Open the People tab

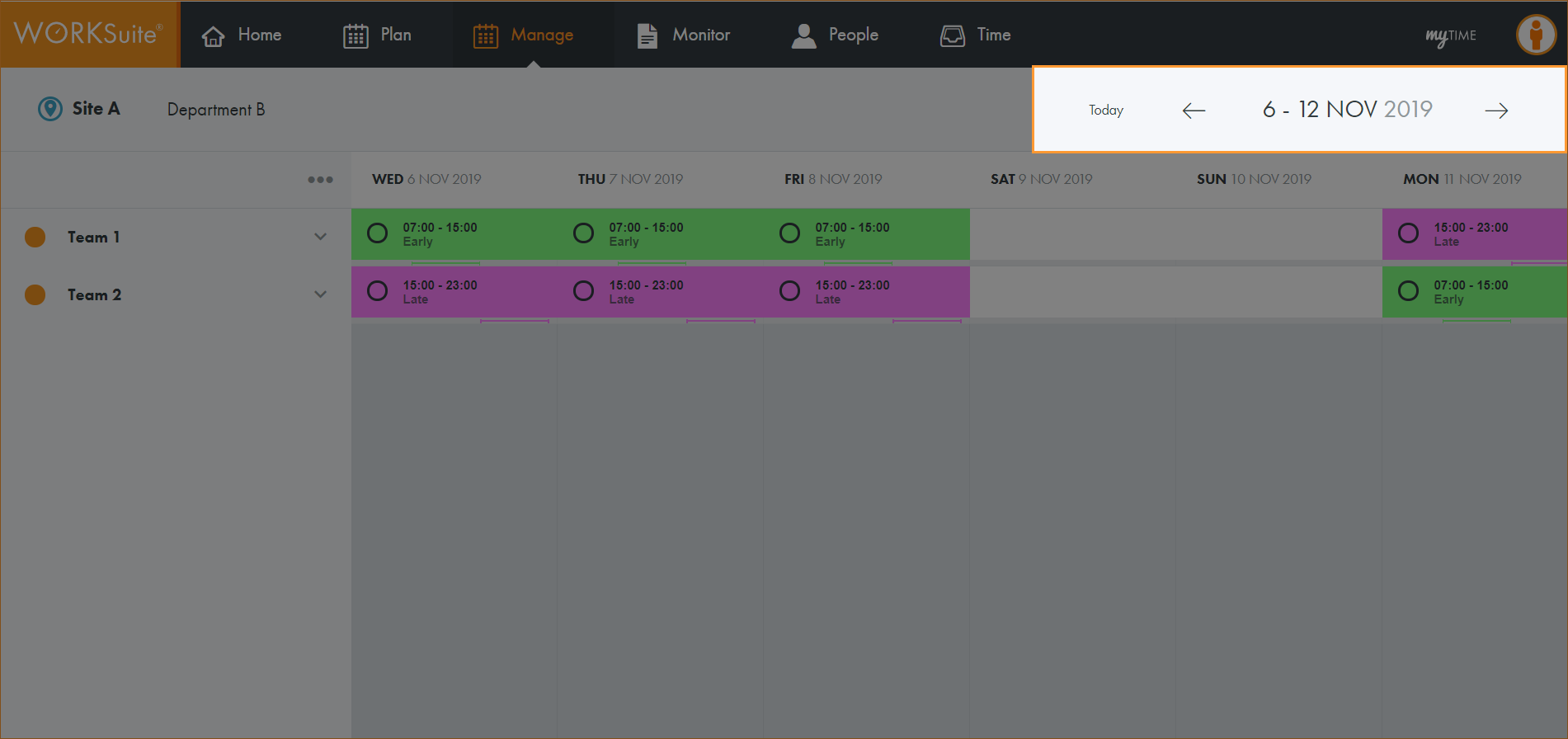(835, 35)
